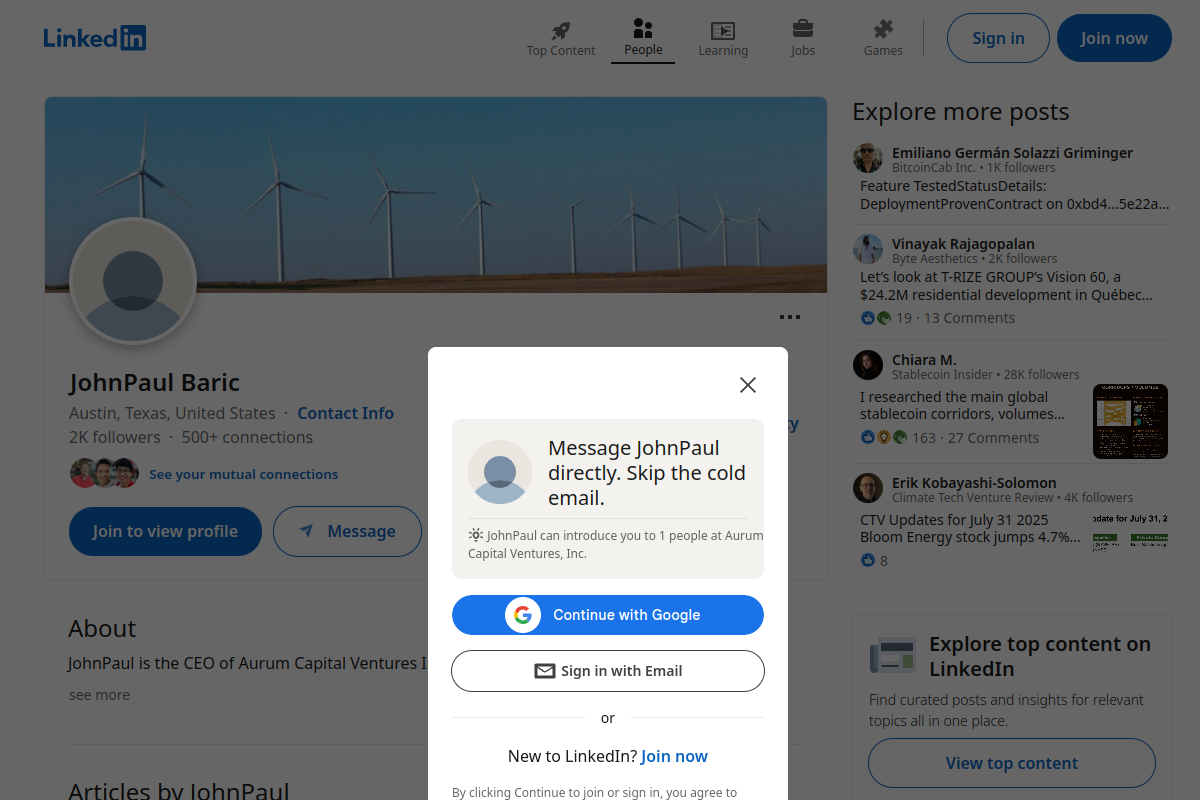Open the LinkedIn home logo
This screenshot has height=800, width=1200.
coord(95,38)
